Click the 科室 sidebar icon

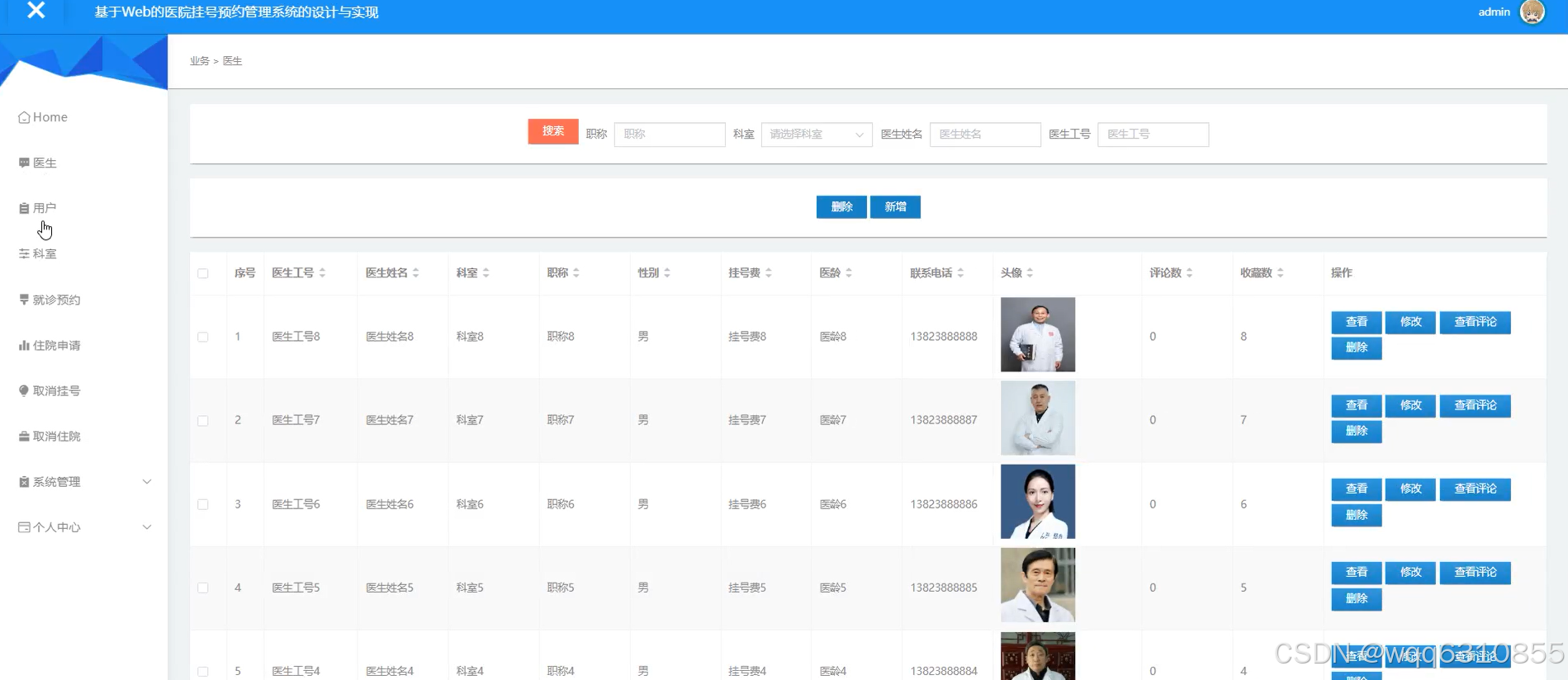tap(24, 253)
